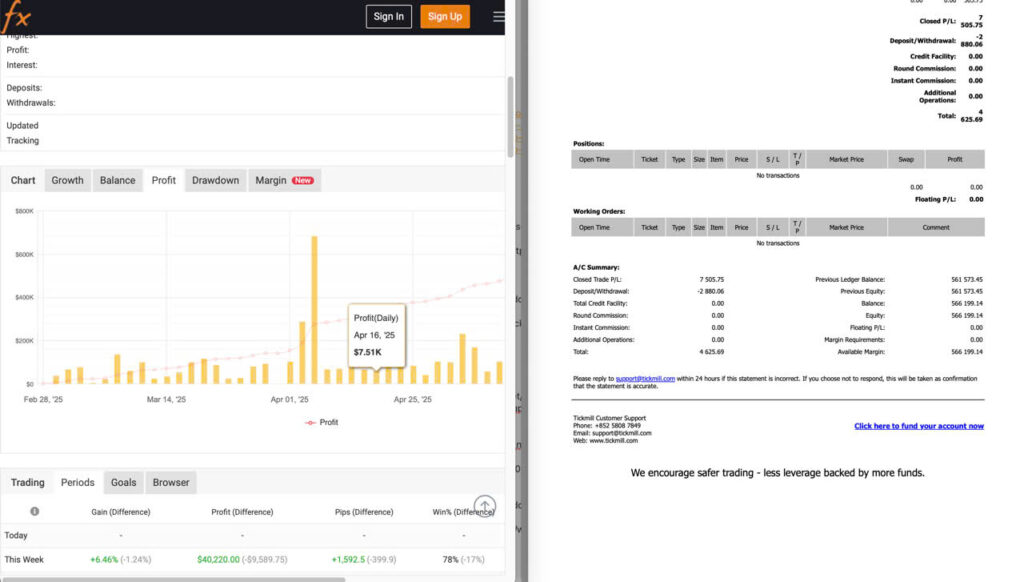1024x582 pixels.
Task: Click the 'Phone: +852 5808 7849' line
Action: pos(607,426)
